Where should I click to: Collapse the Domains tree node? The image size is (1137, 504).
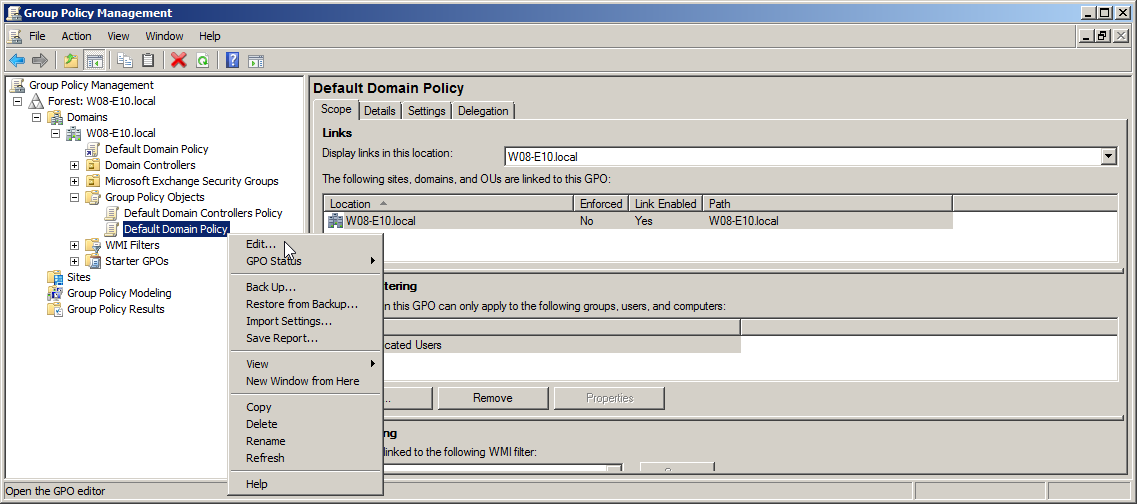(x=36, y=117)
